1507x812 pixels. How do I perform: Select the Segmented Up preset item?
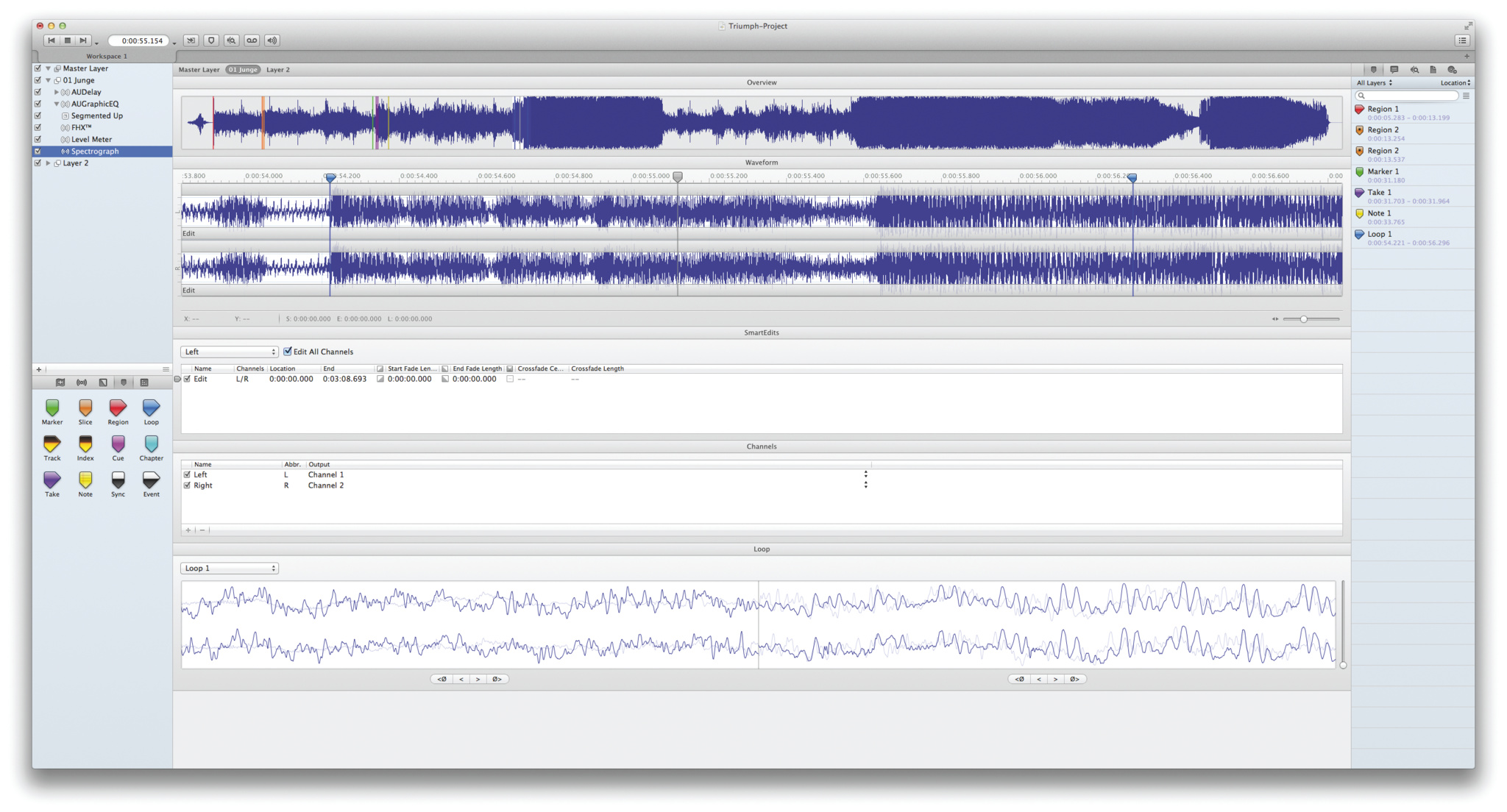(97, 115)
